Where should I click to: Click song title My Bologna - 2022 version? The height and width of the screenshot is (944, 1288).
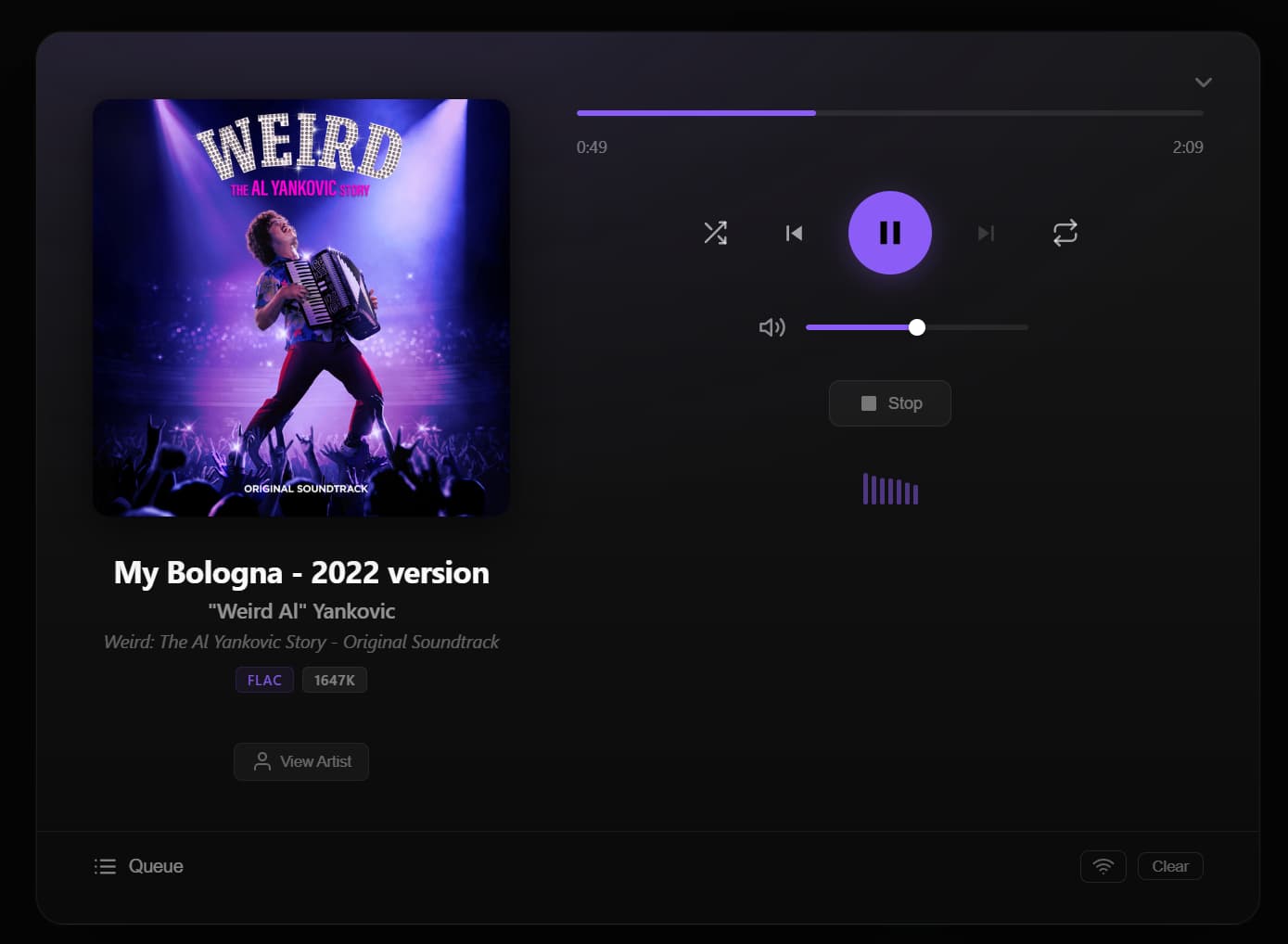[x=301, y=573]
